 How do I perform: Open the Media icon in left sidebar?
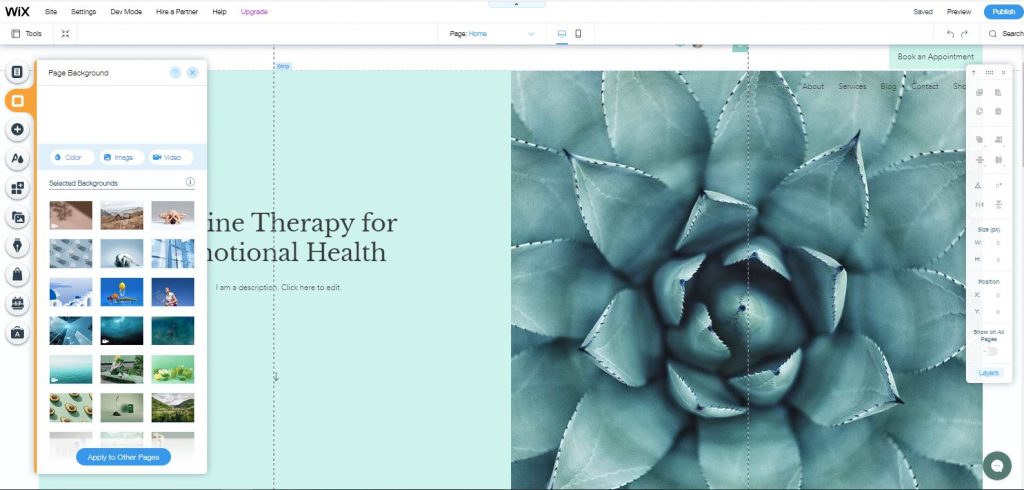(18, 217)
